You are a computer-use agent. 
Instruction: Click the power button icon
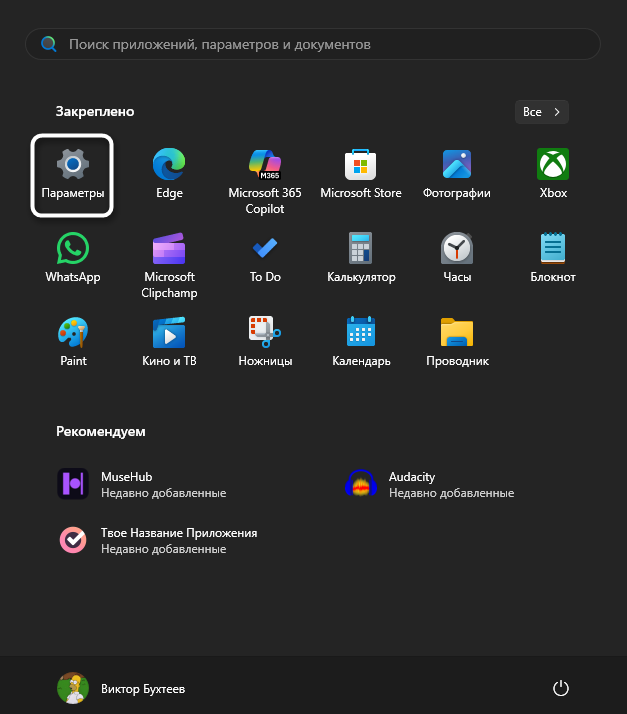(561, 688)
